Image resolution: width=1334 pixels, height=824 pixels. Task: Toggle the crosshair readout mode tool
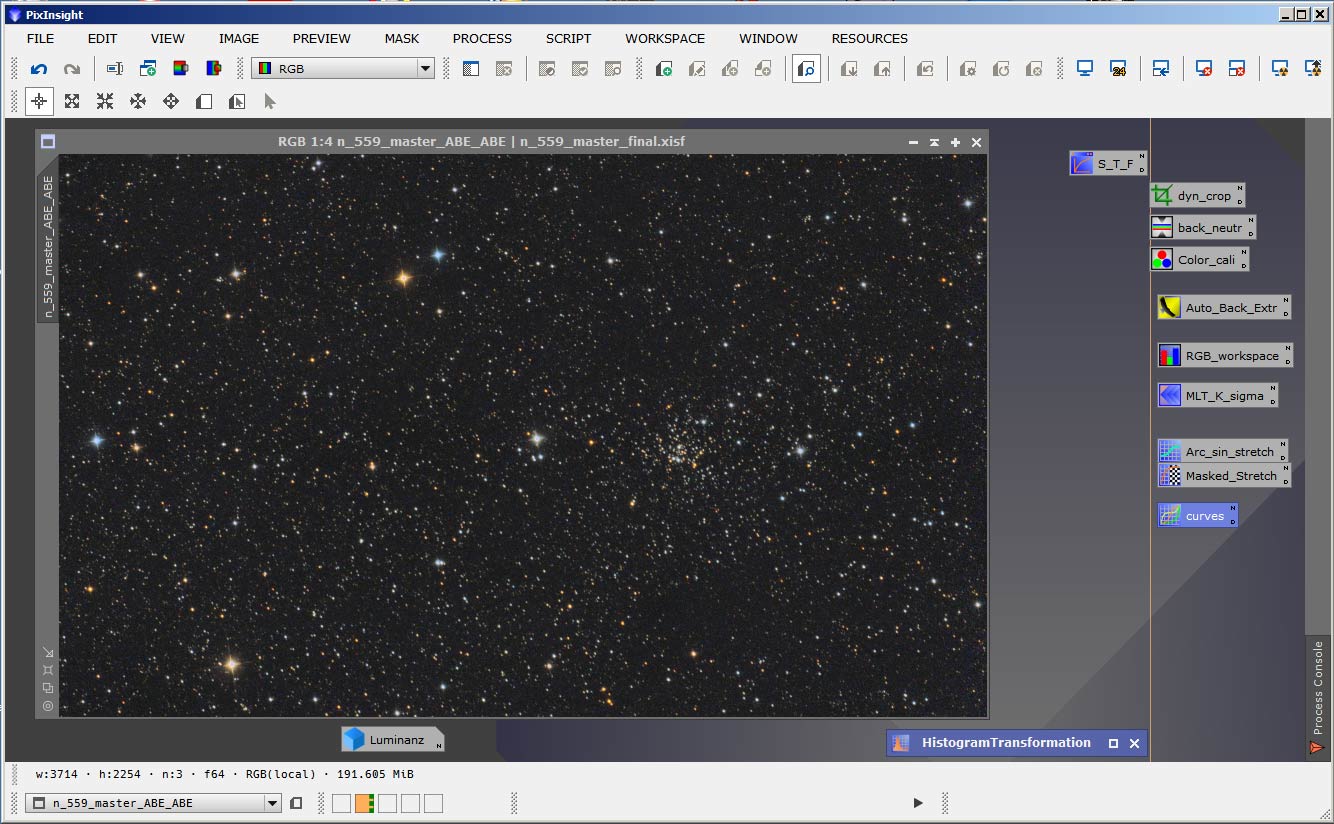pyautogui.click(x=39, y=101)
